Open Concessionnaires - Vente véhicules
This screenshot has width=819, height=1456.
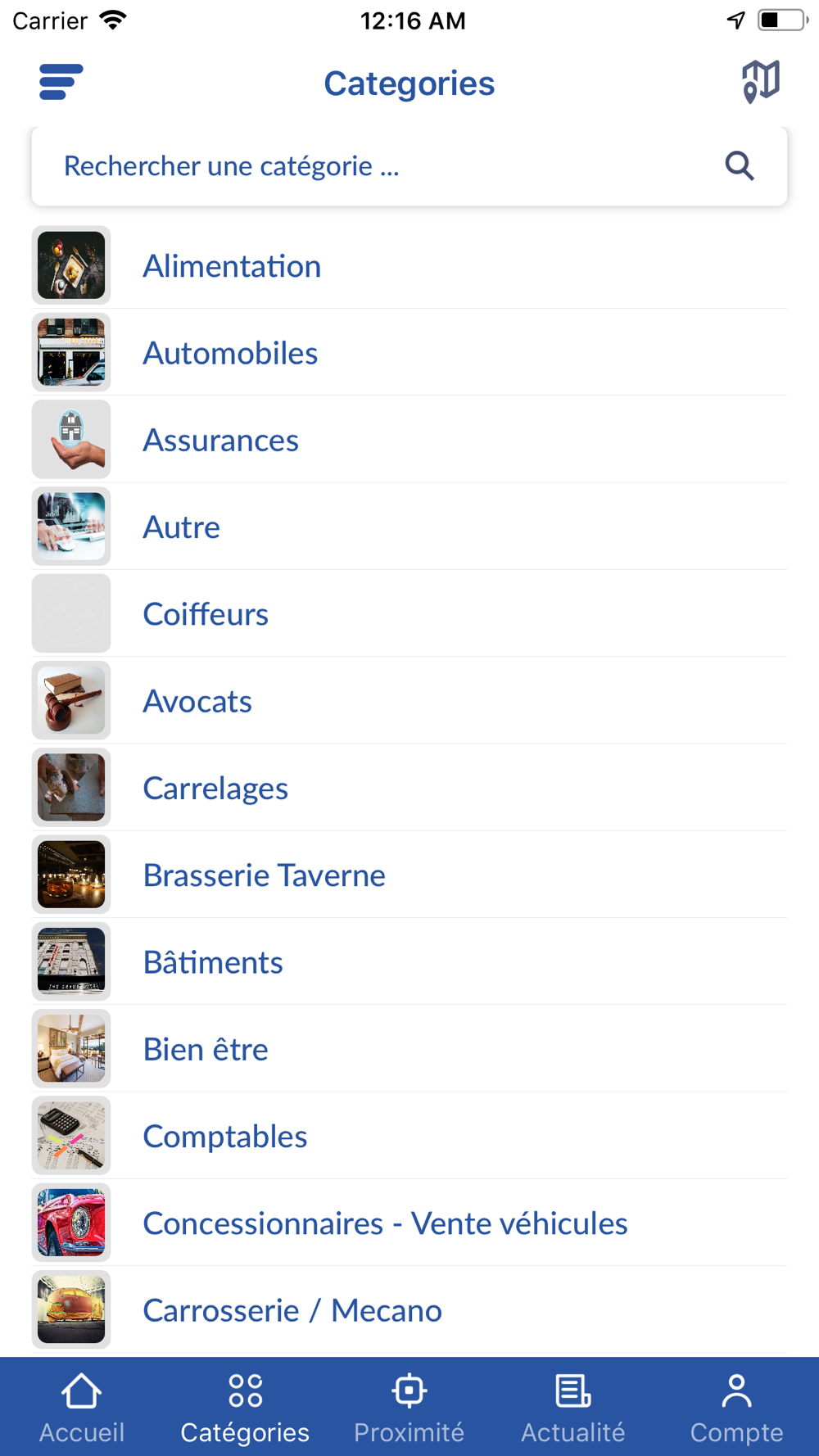click(385, 1223)
